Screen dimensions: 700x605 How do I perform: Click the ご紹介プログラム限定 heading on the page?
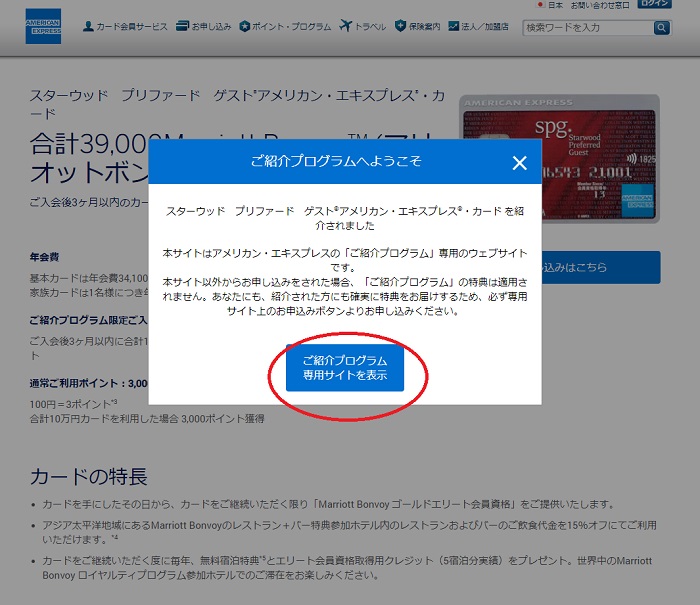(88, 320)
